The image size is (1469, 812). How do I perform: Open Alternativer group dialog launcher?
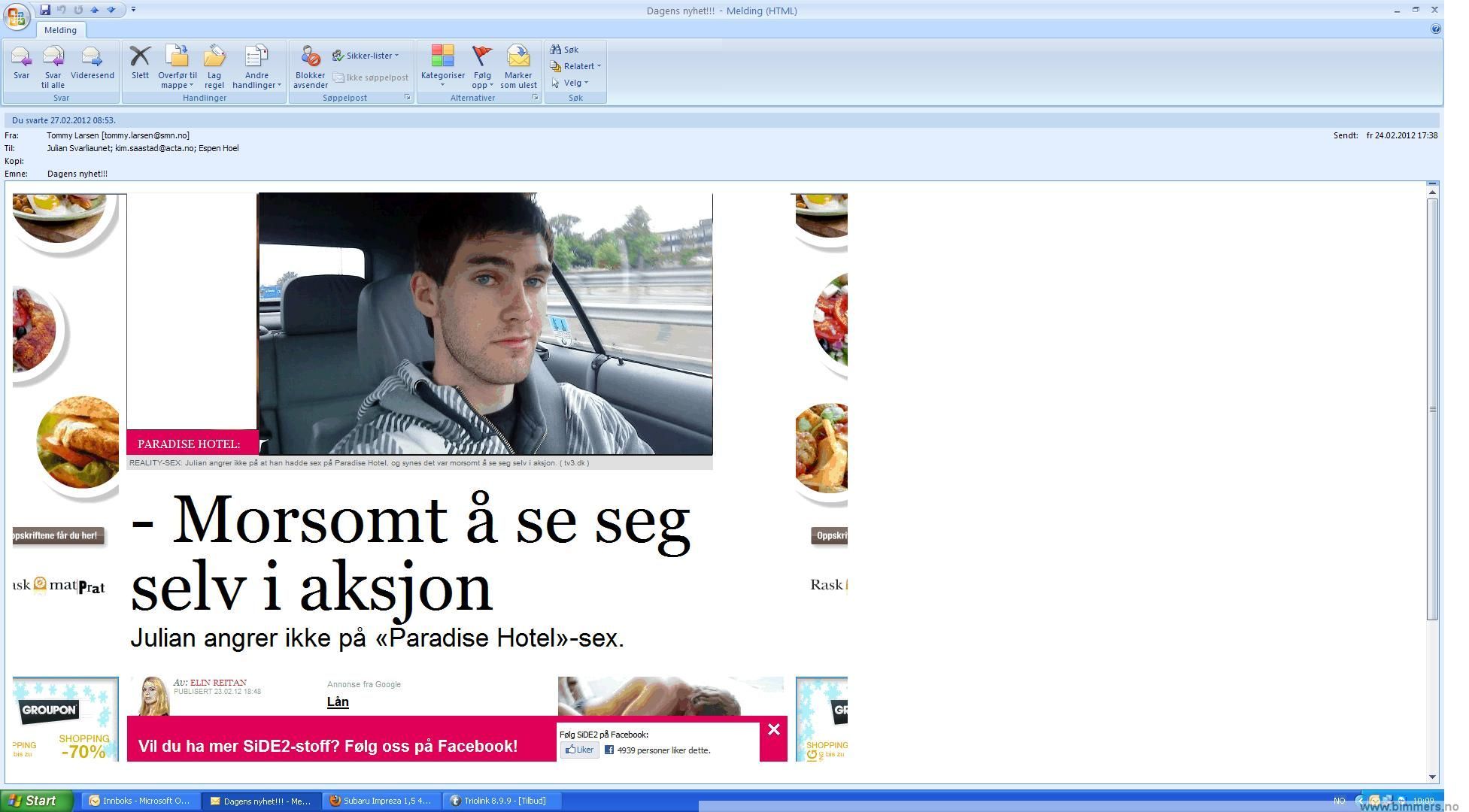(536, 98)
